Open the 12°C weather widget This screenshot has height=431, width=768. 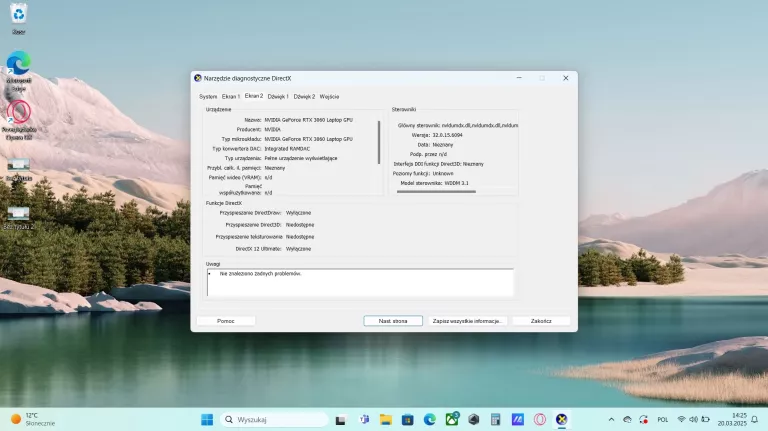point(33,420)
